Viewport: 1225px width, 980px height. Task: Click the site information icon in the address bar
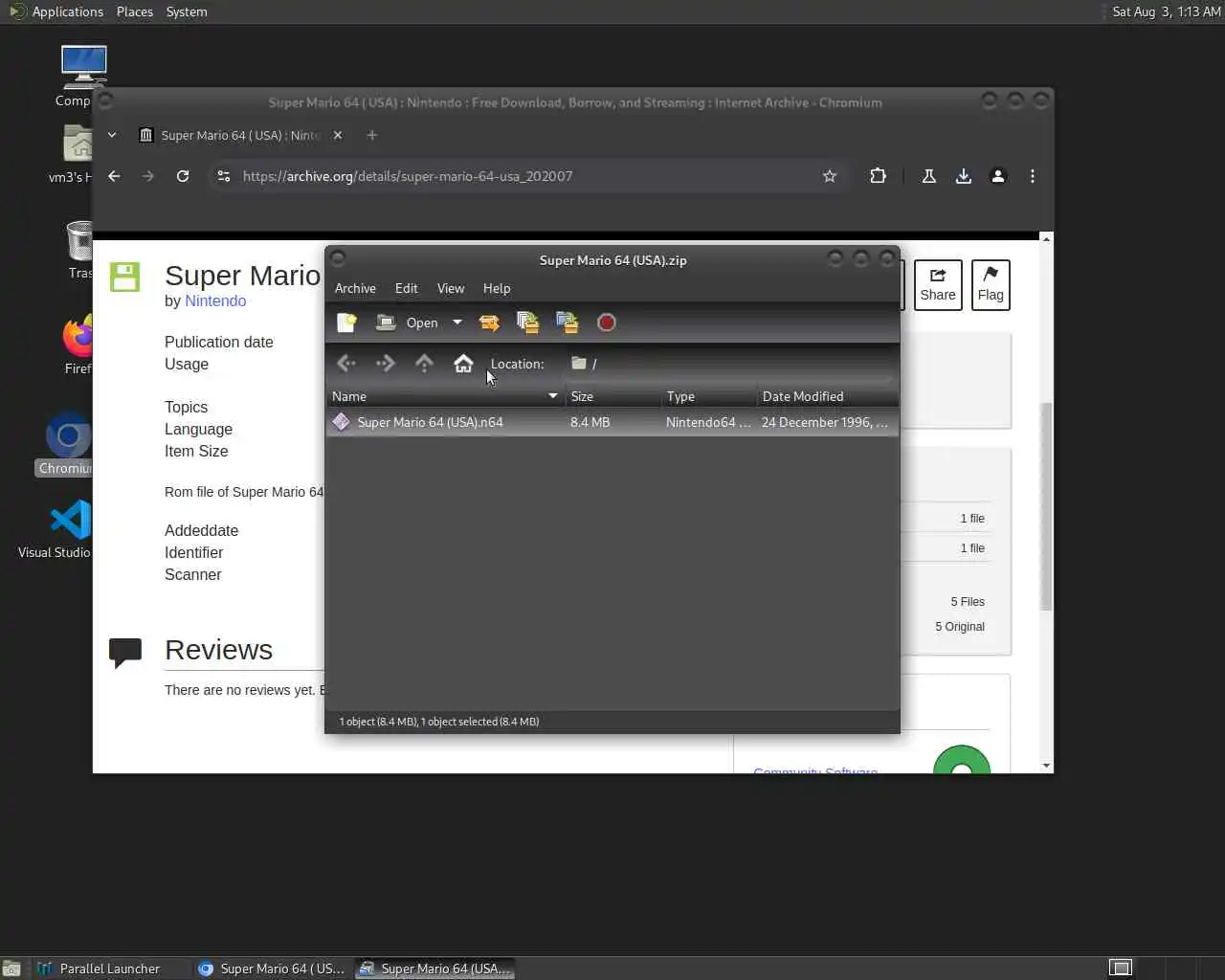pos(224,176)
